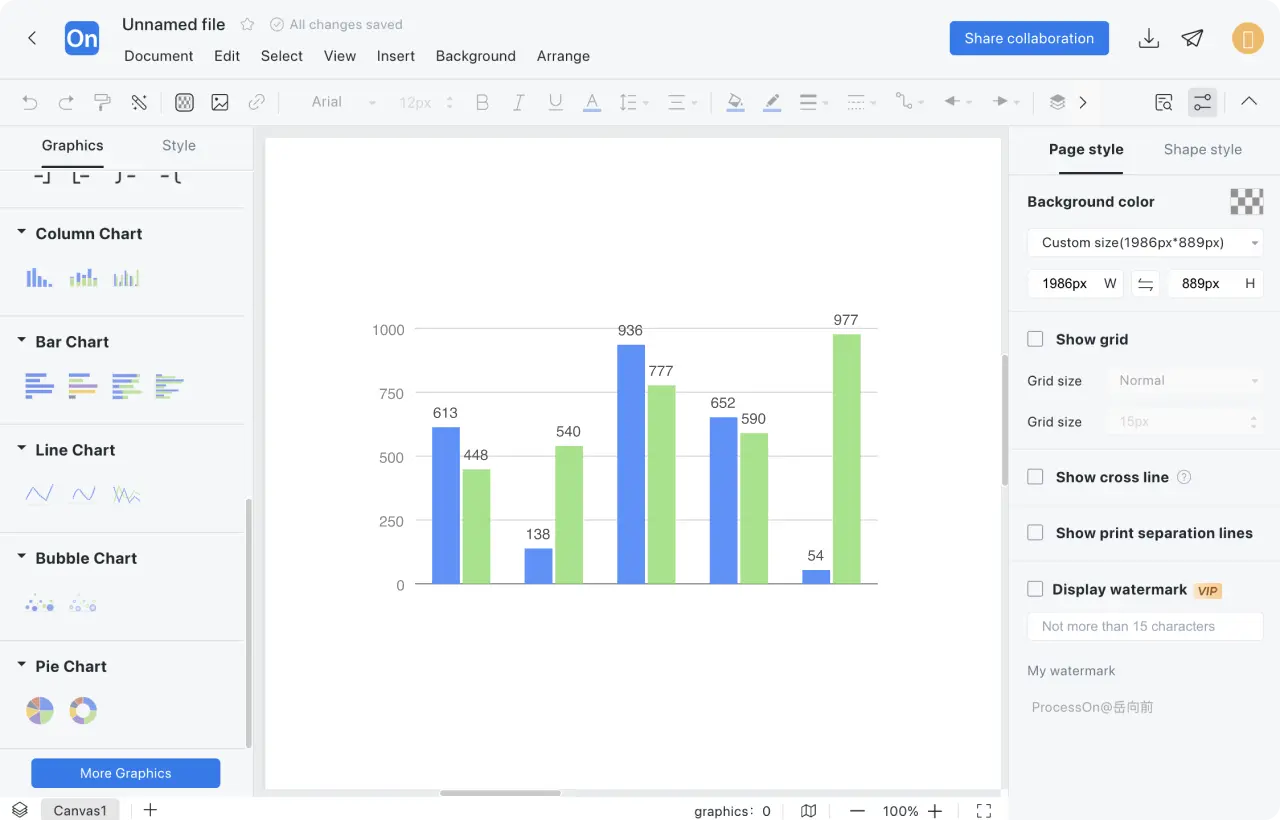
Task: Toggle fullscreen view icon
Action: 984,811
